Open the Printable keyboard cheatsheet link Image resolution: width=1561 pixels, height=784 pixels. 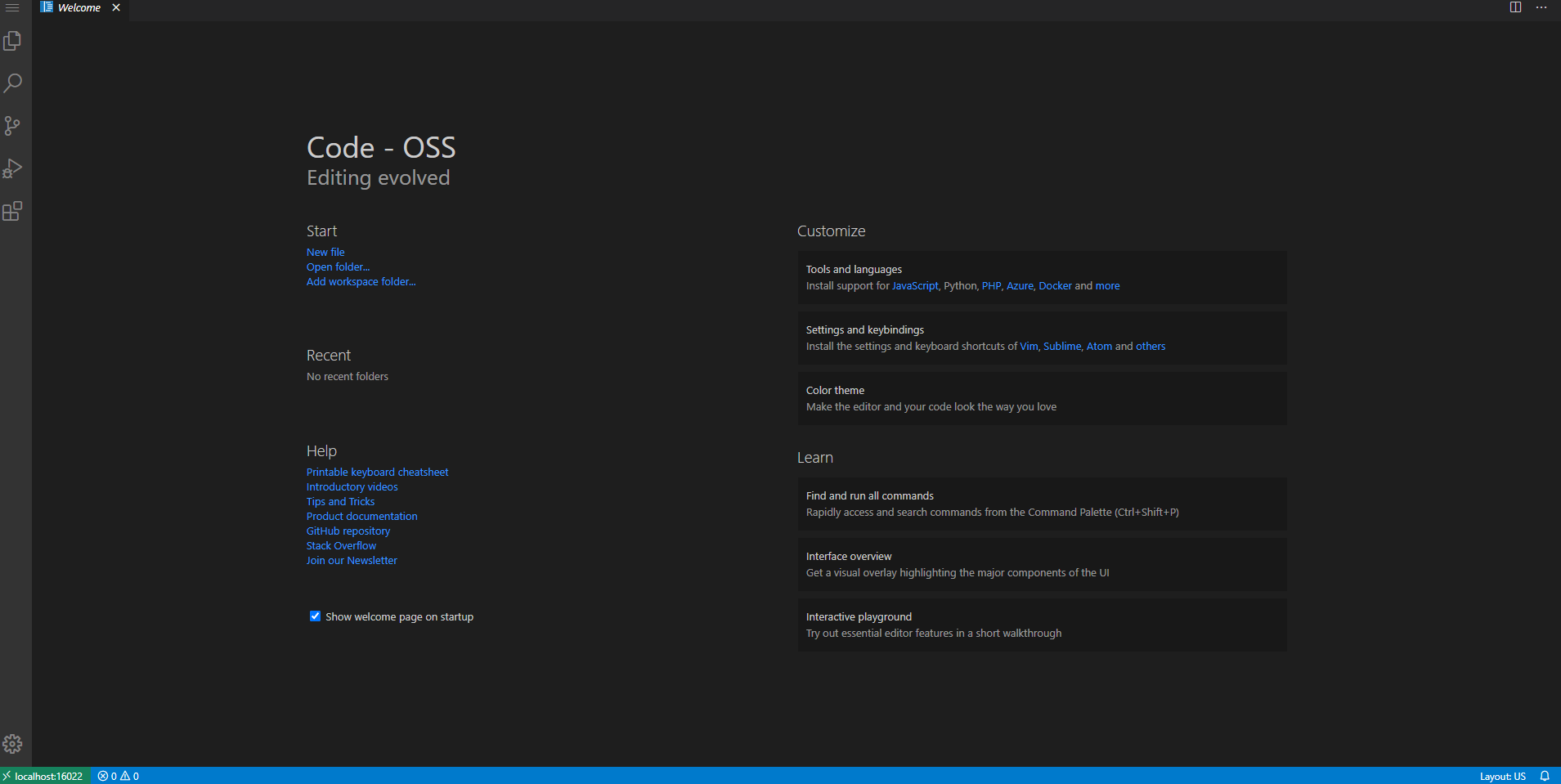pyautogui.click(x=377, y=473)
